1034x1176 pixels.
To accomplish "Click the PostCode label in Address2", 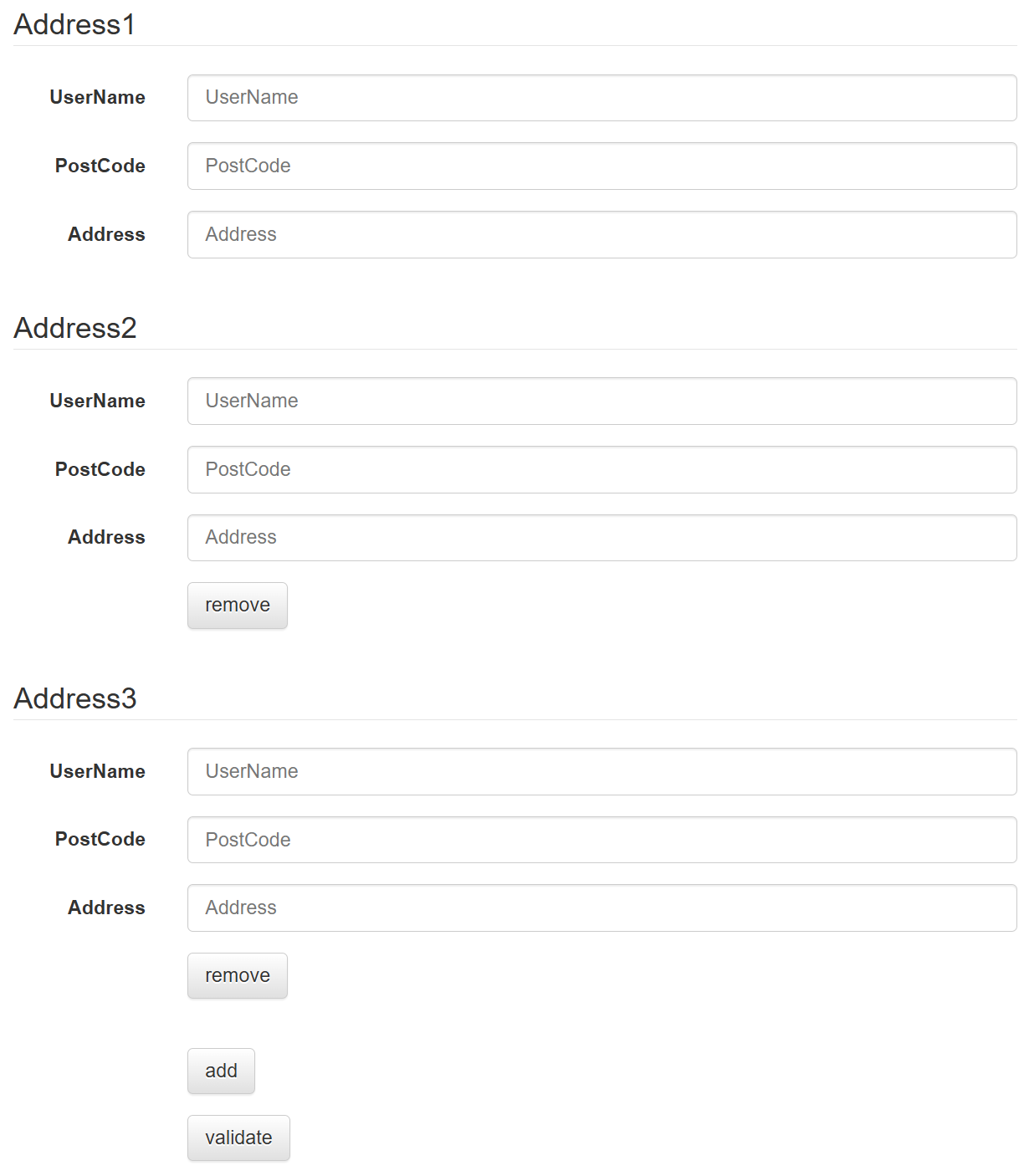I will pyautogui.click(x=100, y=470).
